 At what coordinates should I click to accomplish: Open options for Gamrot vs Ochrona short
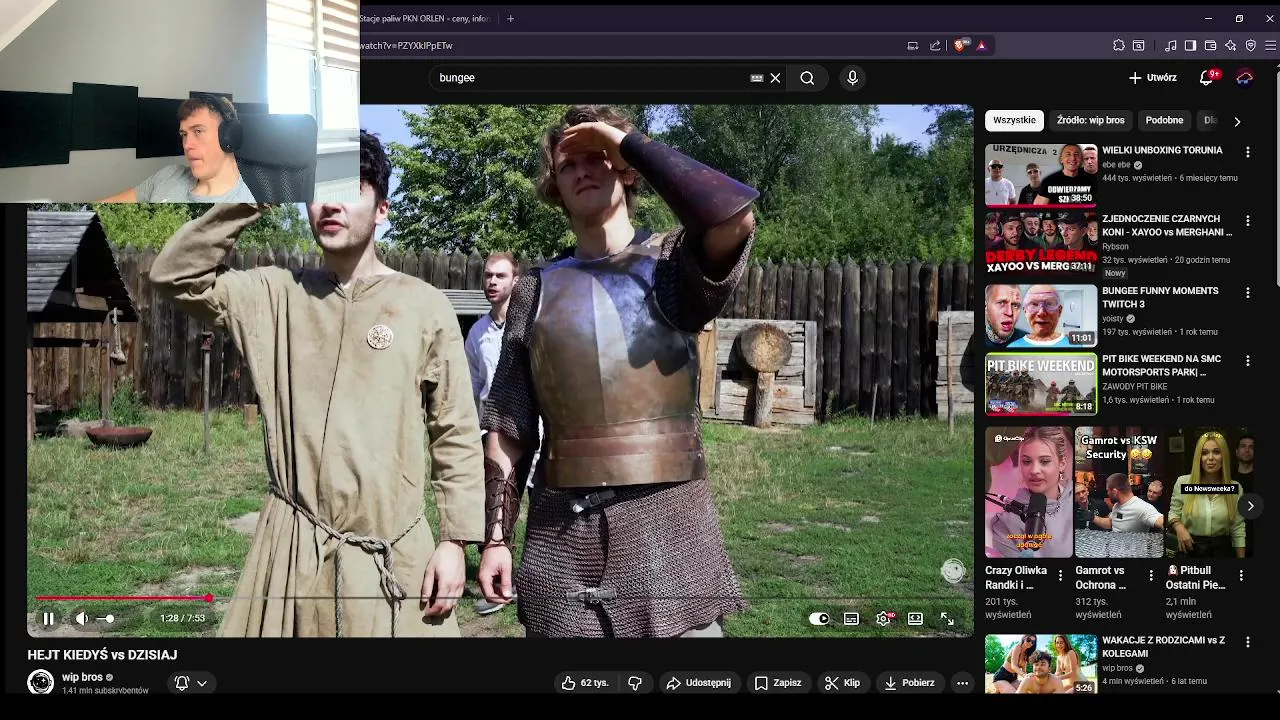pos(1151,576)
